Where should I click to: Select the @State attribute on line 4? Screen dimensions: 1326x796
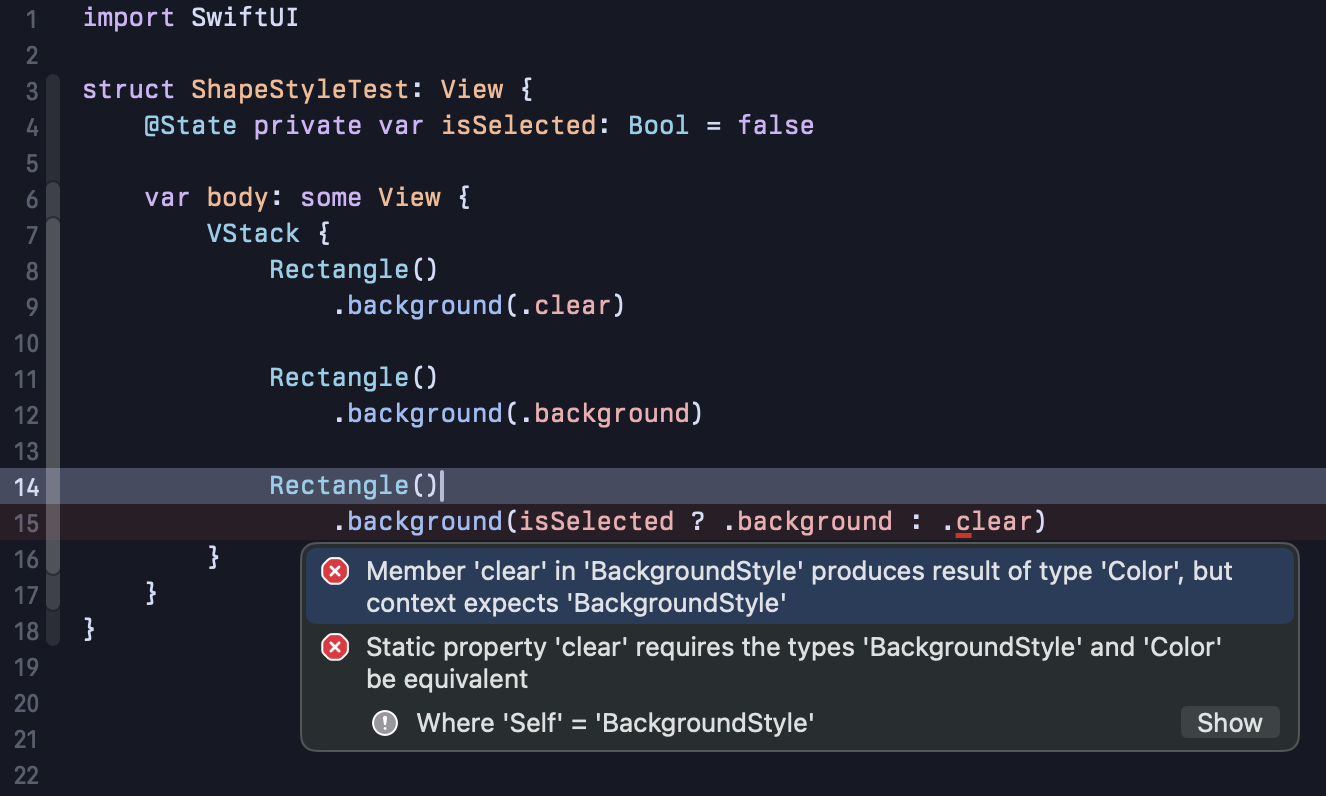[x=190, y=125]
